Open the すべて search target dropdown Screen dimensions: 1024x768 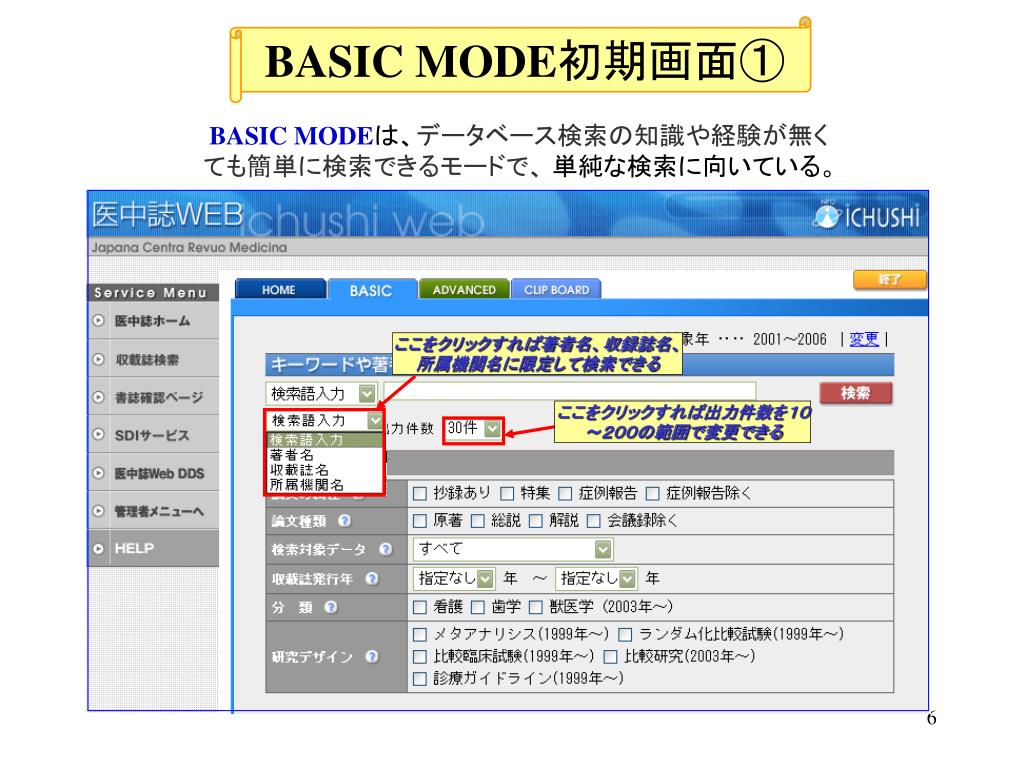[x=513, y=549]
